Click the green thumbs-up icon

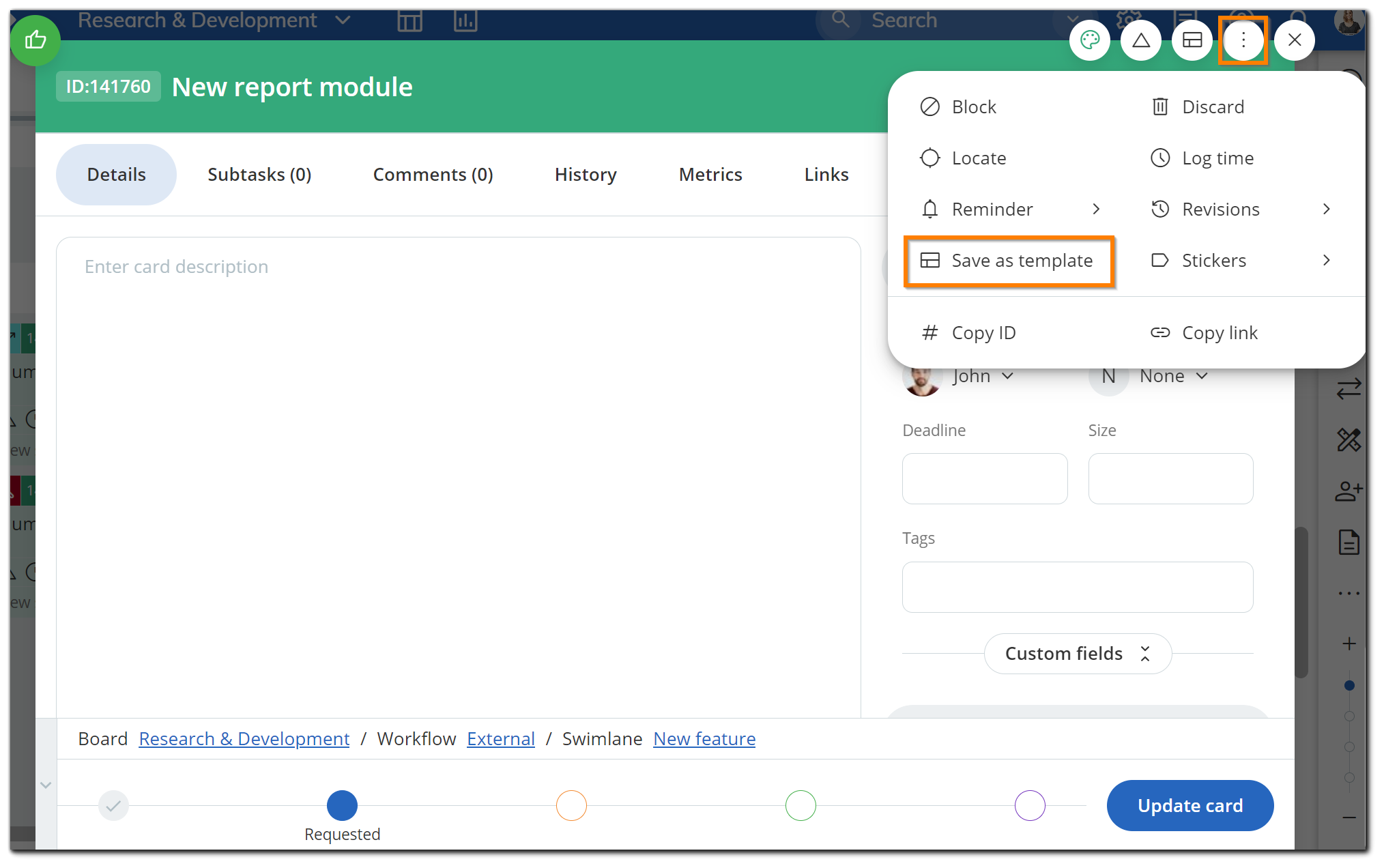tap(35, 40)
